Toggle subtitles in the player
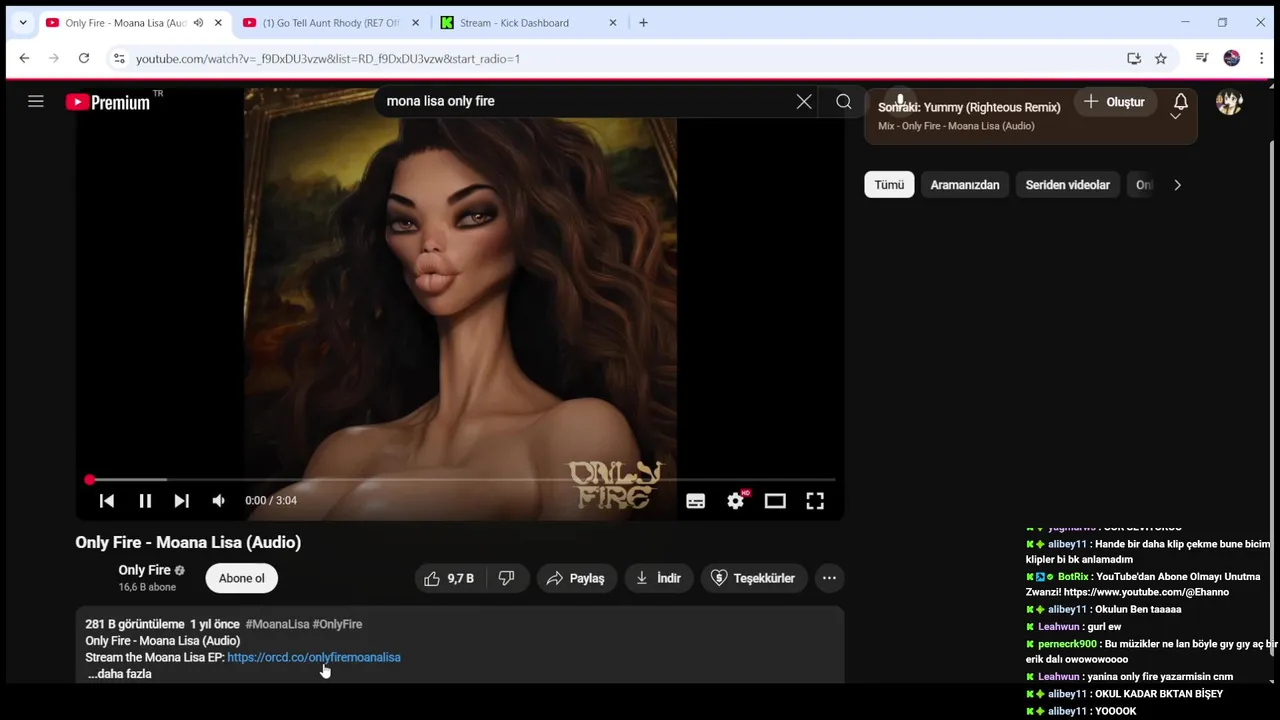Viewport: 1280px width, 720px height. click(696, 501)
